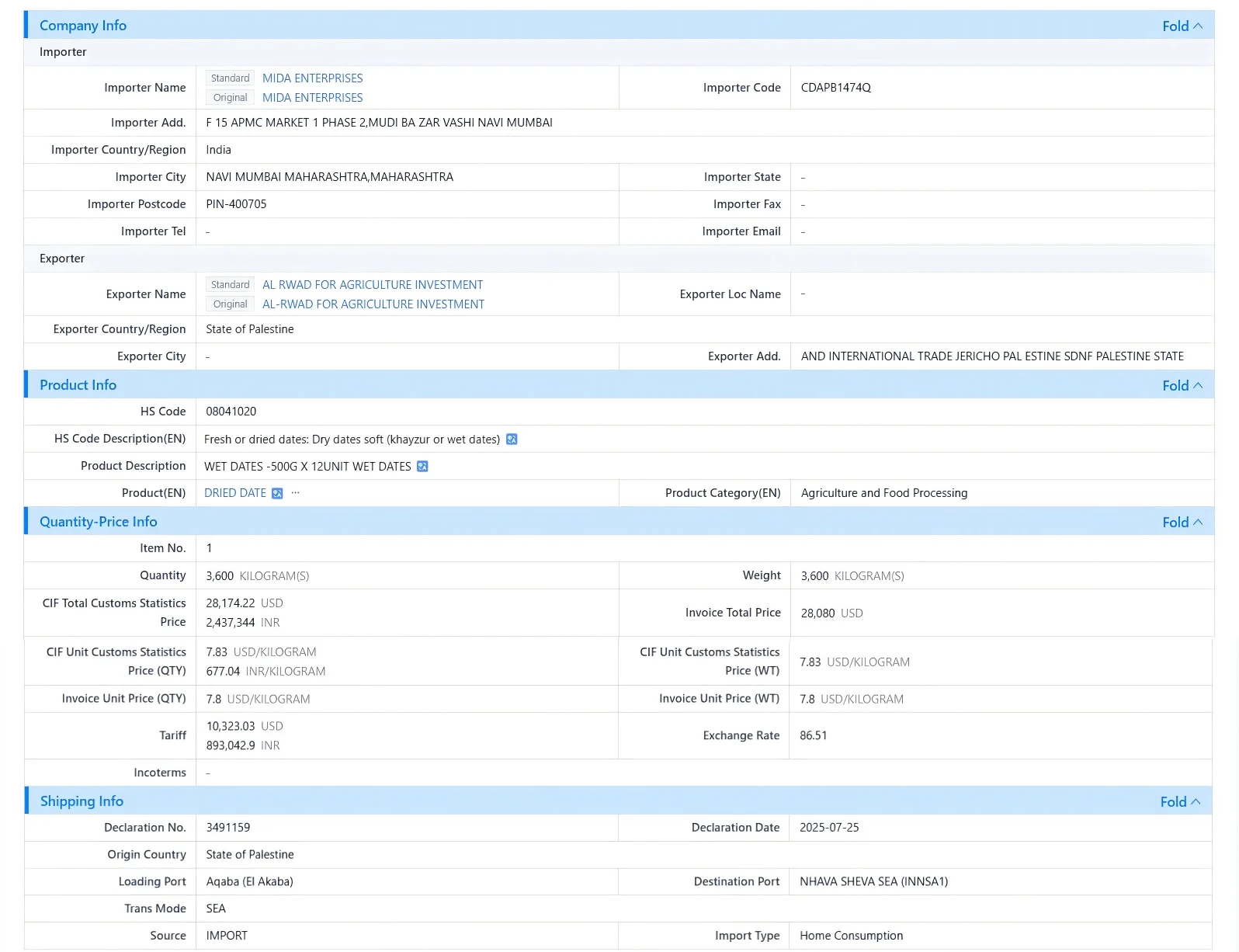Click translate icon beside HS Code Description
1239x952 pixels.
[512, 440]
